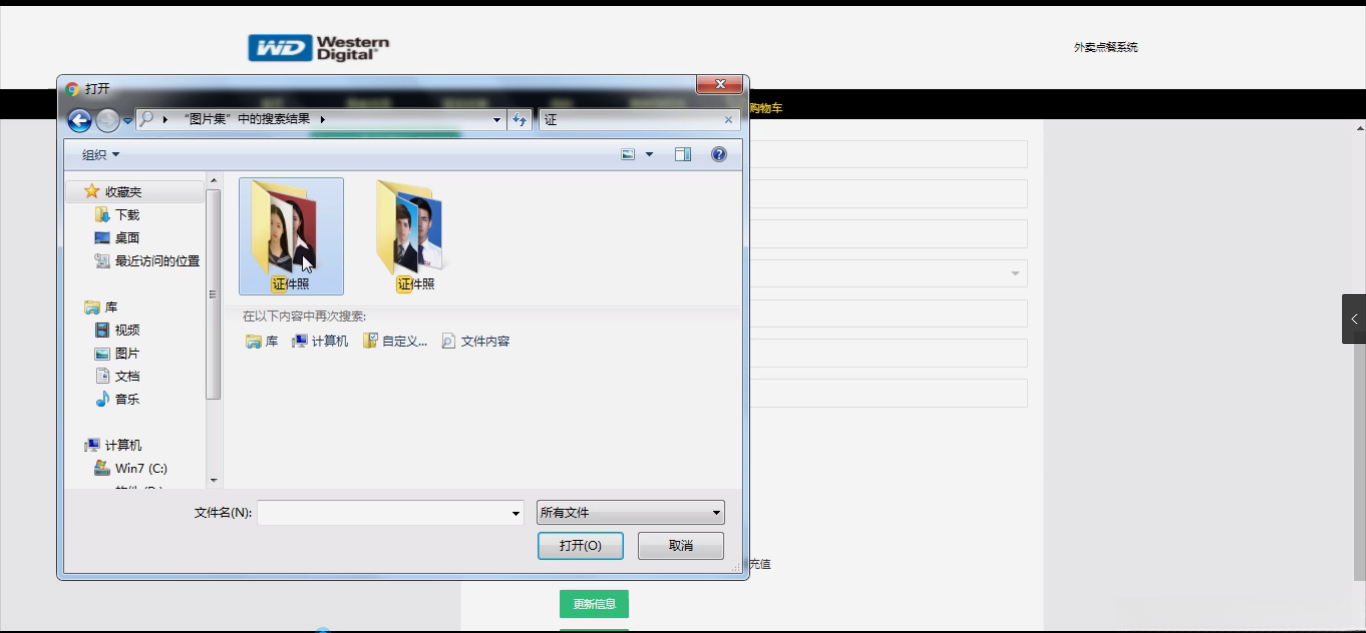Open help with the question mark icon
Viewport: 1366px width, 633px height.
tap(718, 155)
